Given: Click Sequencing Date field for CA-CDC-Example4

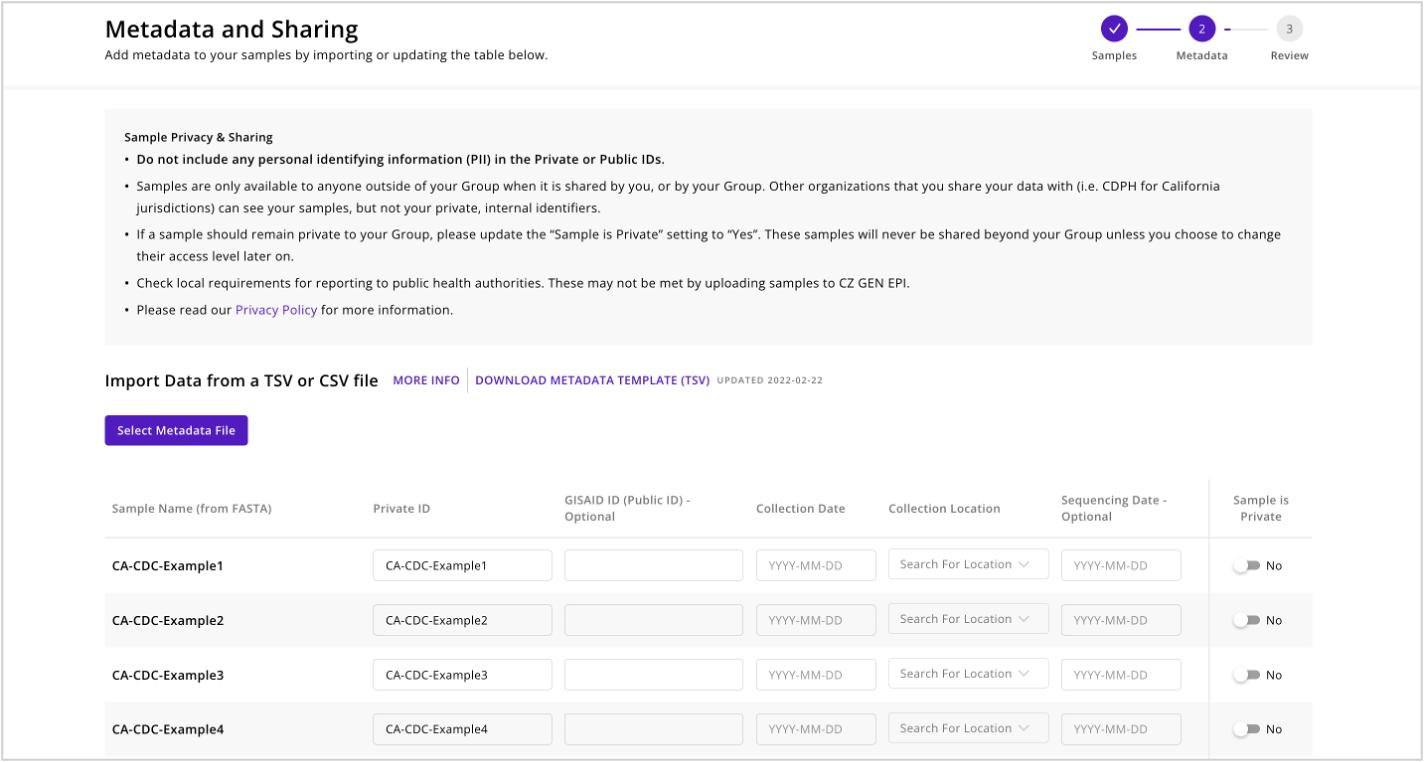Looking at the screenshot, I should coord(1121,729).
